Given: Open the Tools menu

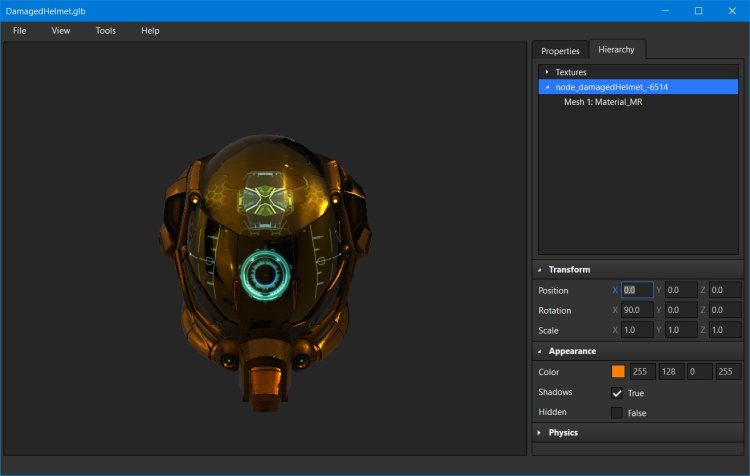Looking at the screenshot, I should point(105,31).
